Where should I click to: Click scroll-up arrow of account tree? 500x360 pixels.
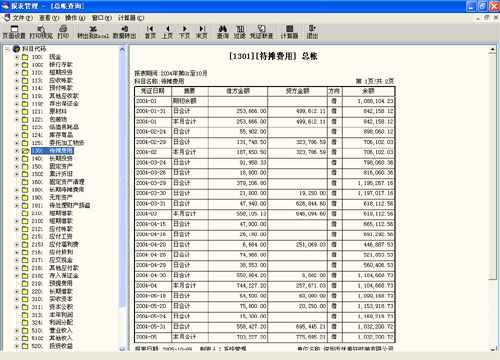pos(122,49)
